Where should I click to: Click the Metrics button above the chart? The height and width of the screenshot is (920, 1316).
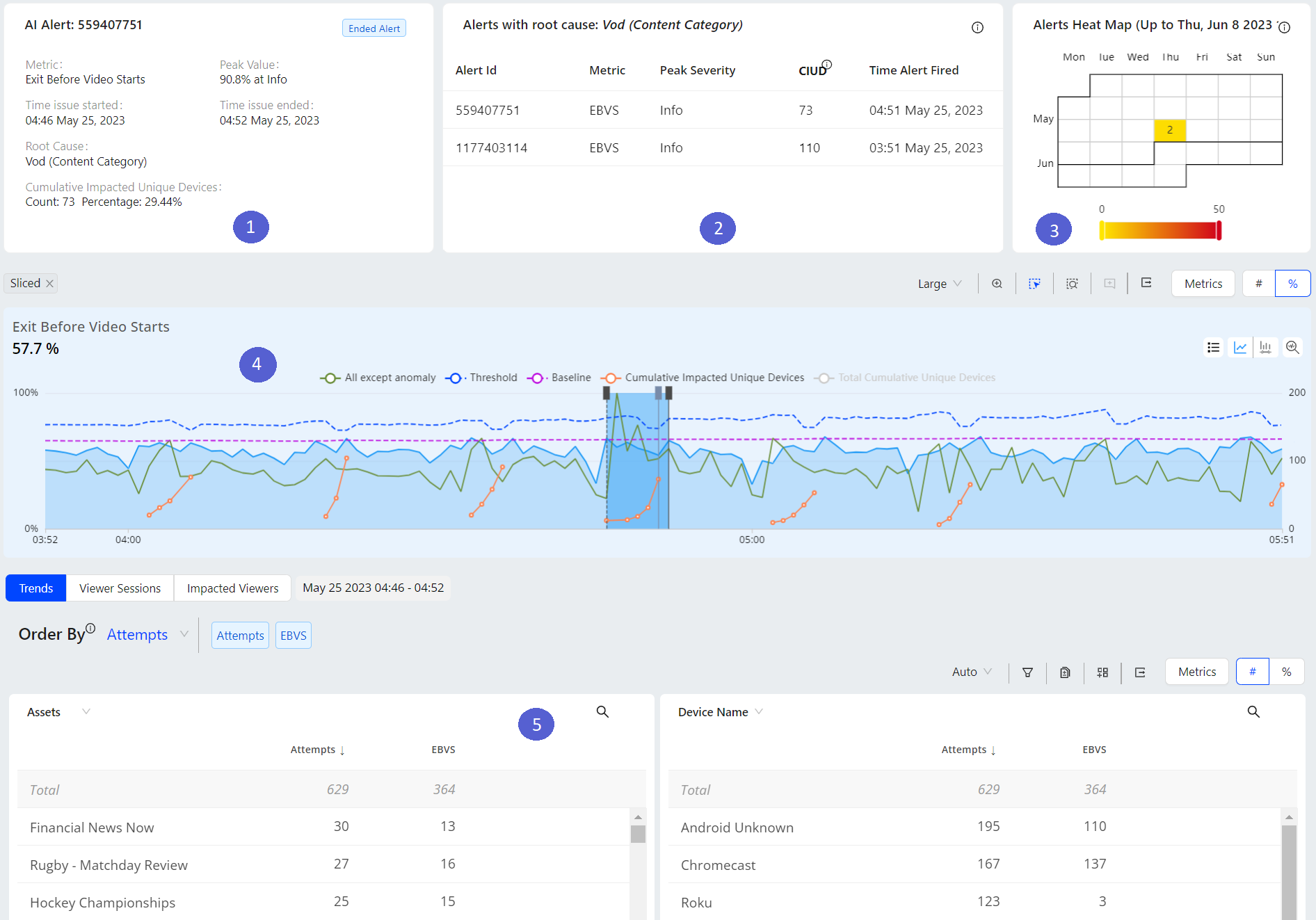pyautogui.click(x=1203, y=284)
